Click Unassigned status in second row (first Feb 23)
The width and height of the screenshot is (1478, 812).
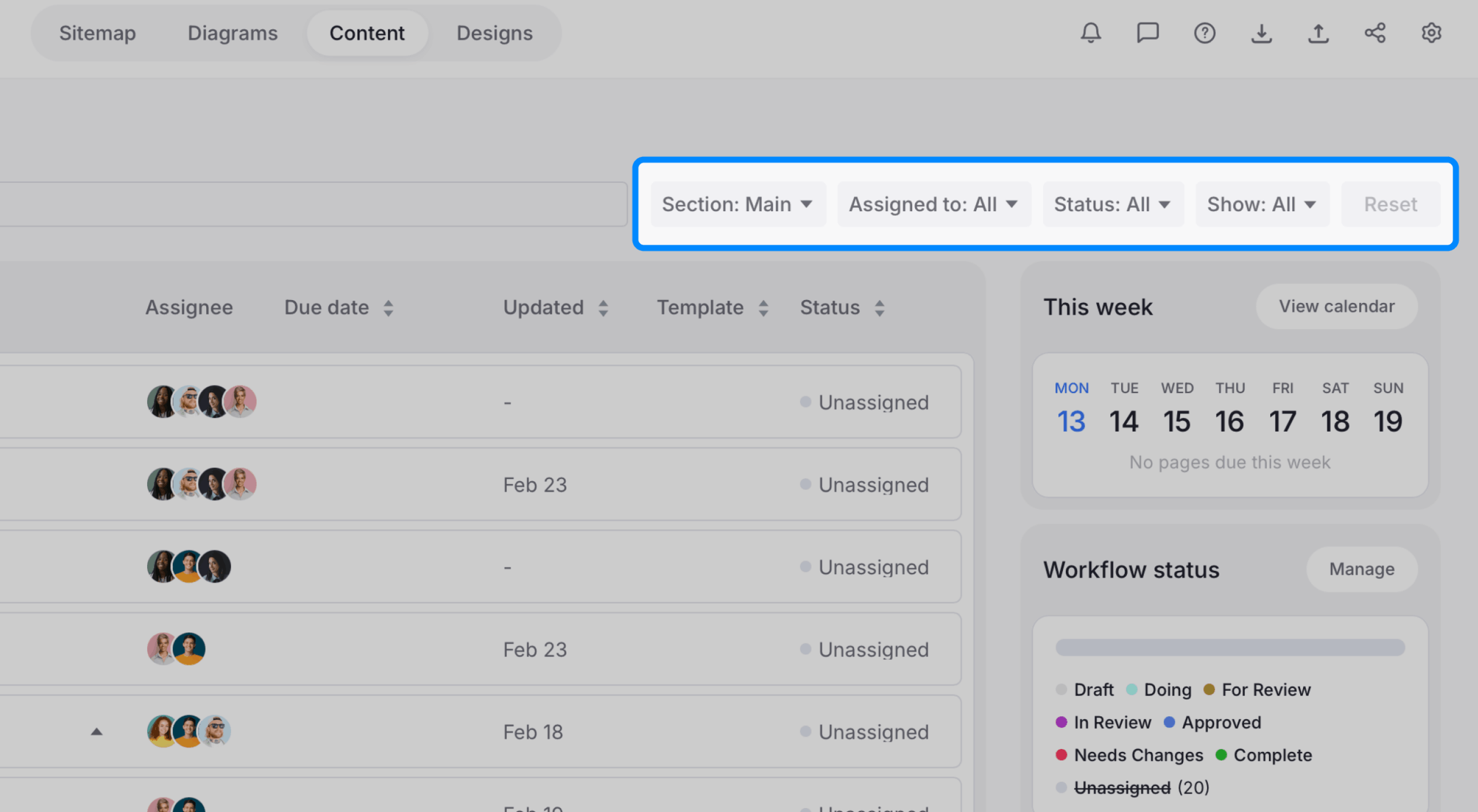pyautogui.click(x=864, y=485)
